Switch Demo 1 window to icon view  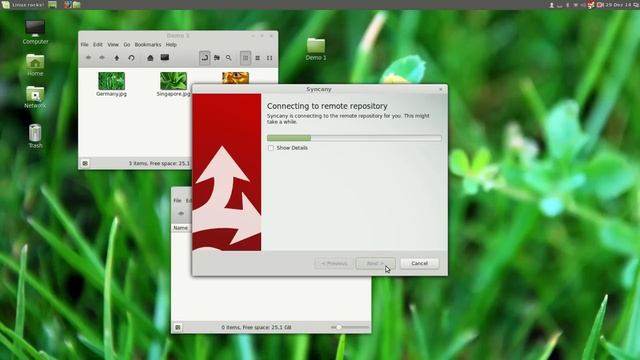click(x=245, y=58)
